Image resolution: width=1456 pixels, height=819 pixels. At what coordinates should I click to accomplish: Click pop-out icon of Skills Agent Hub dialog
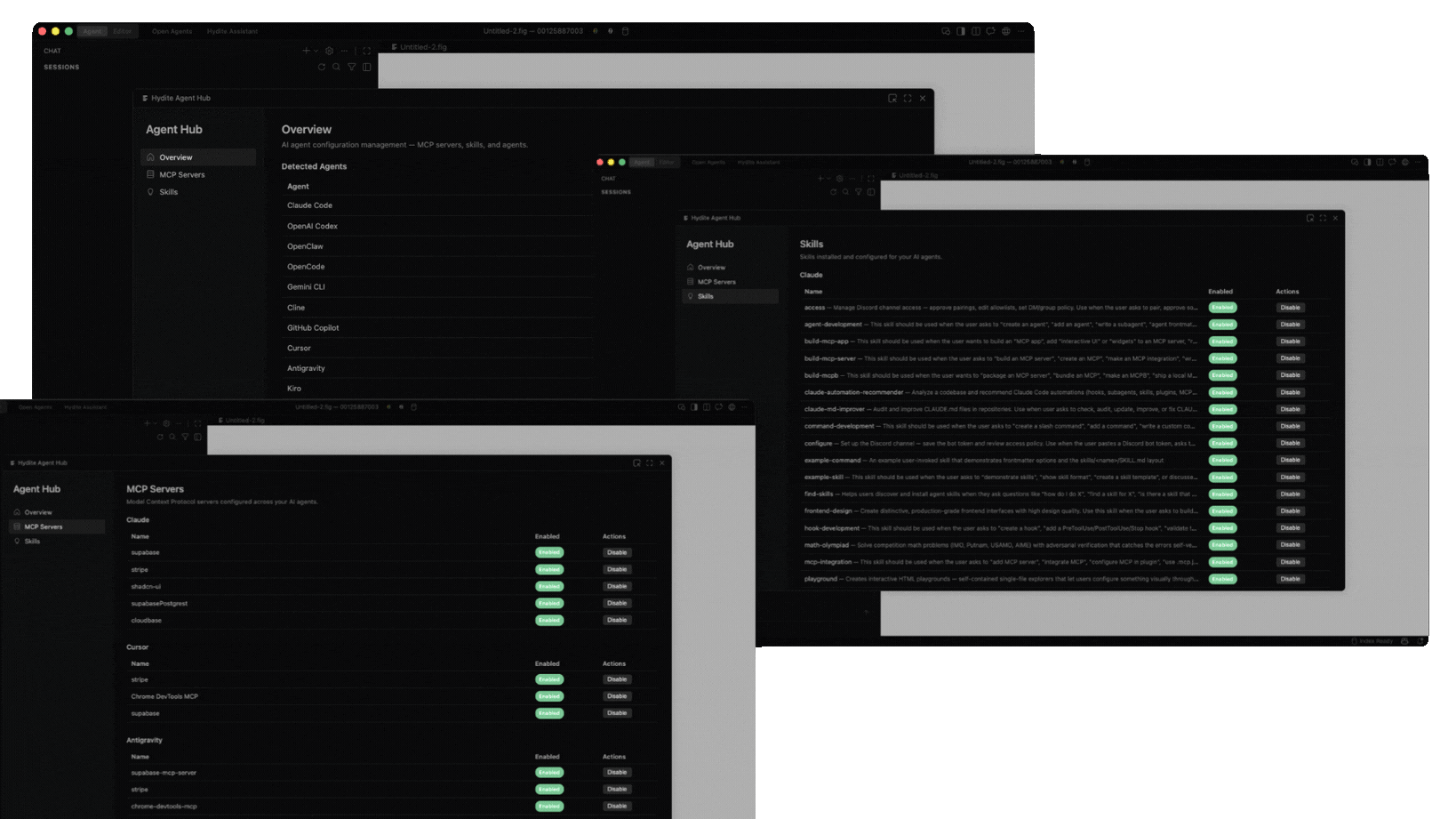(x=1310, y=218)
